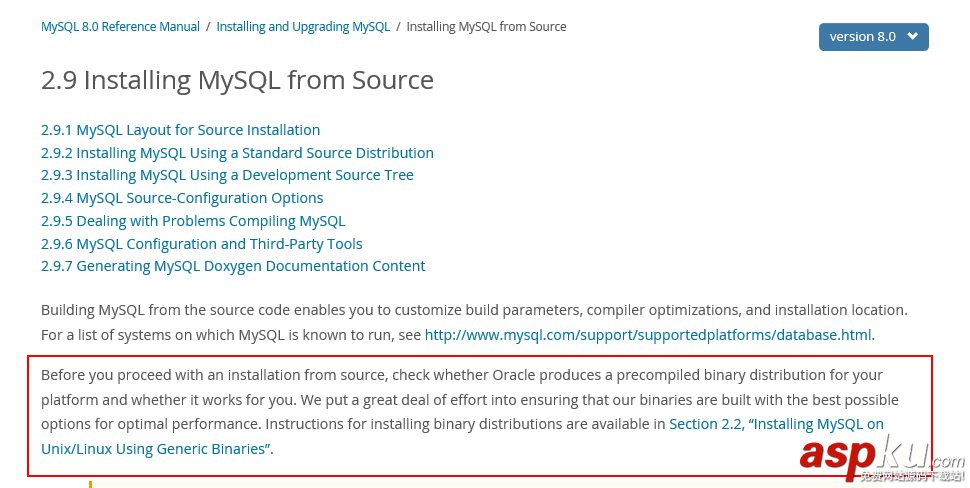970x488 pixels.
Task: Open the version 8.0 dropdown
Action: [862, 37]
